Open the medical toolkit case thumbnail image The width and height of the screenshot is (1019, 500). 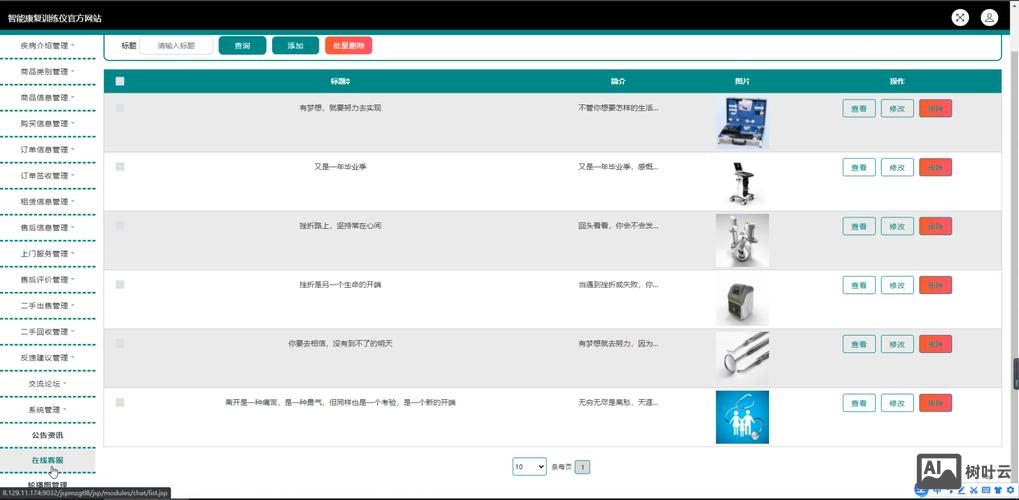pyautogui.click(x=742, y=122)
